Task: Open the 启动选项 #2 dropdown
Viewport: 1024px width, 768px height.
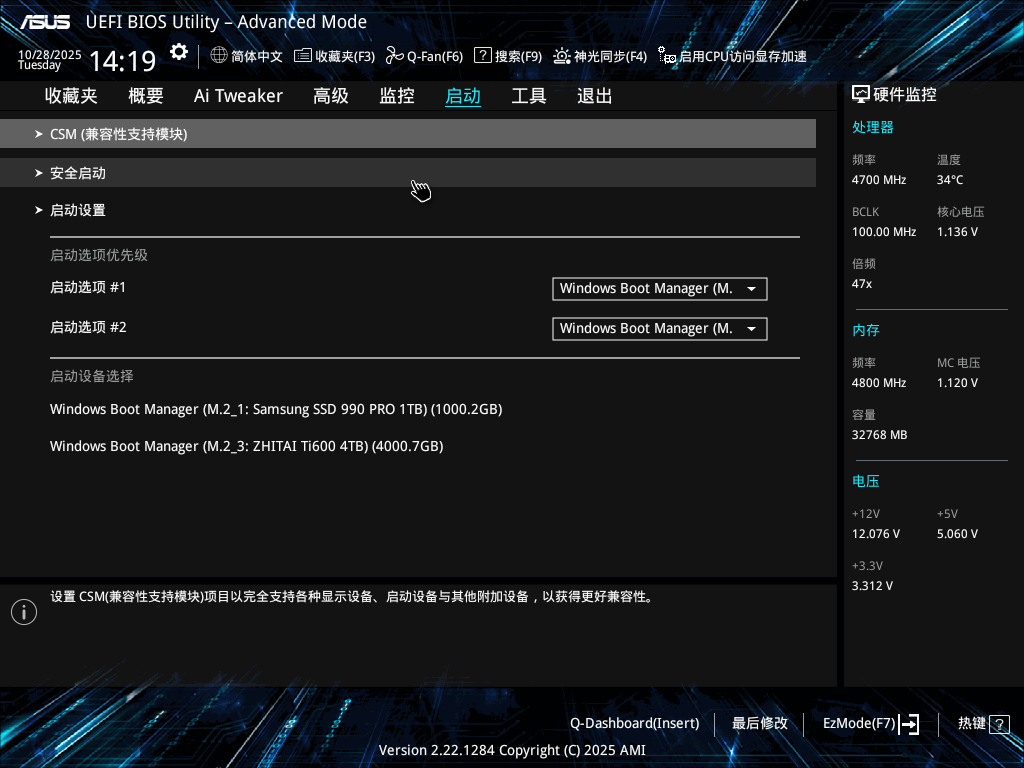Action: tap(659, 328)
